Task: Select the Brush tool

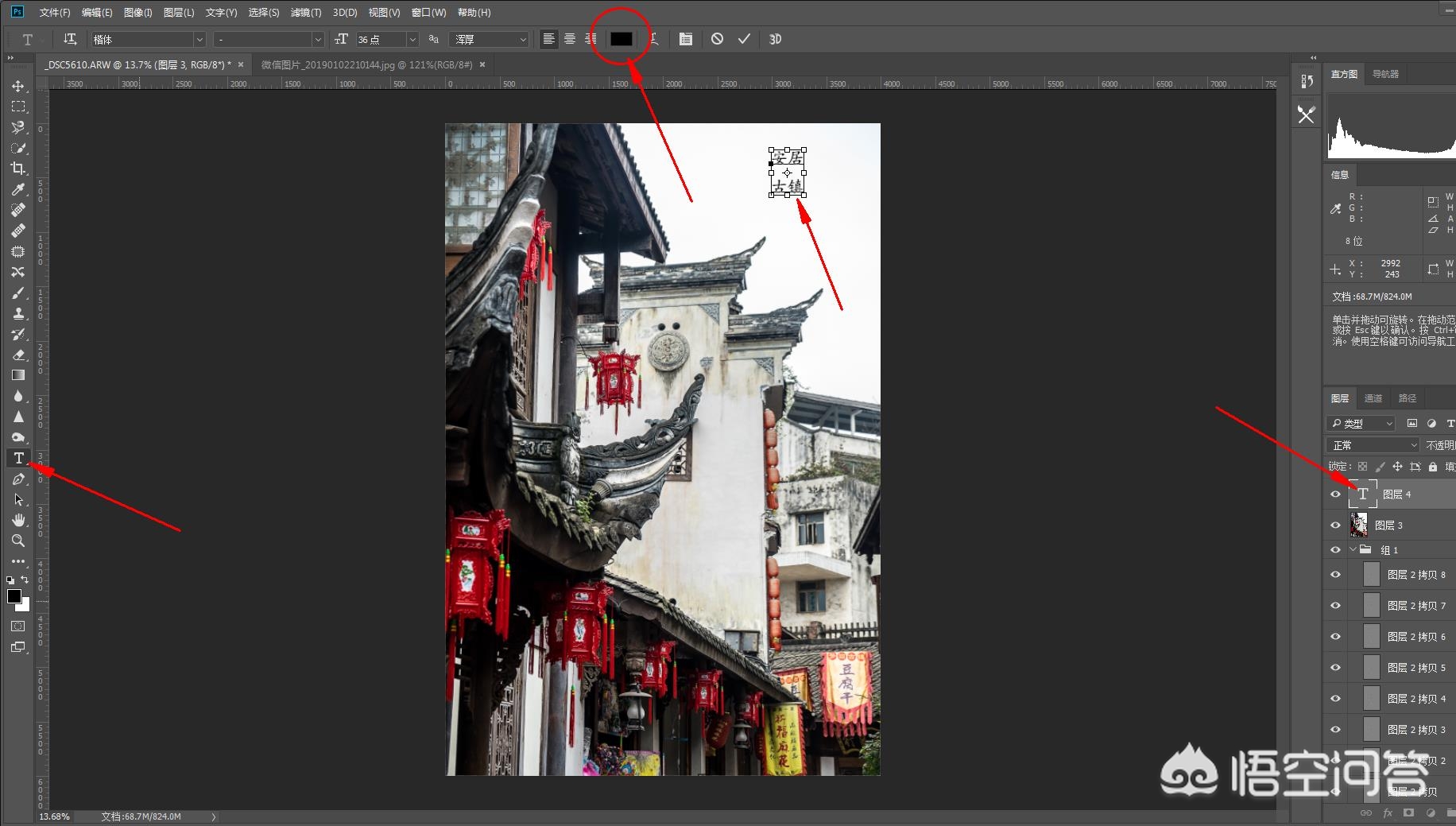Action: coord(18,293)
